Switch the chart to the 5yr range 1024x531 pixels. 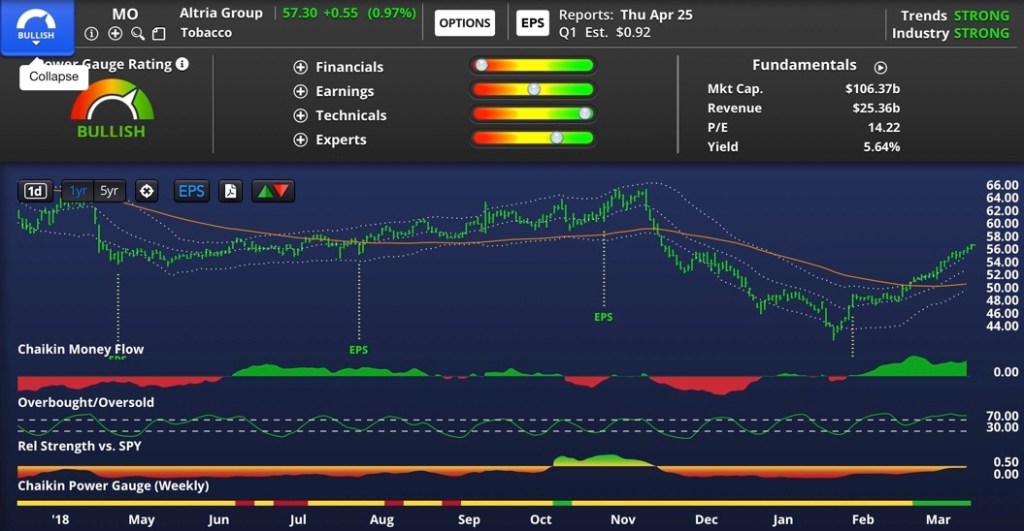(x=109, y=191)
